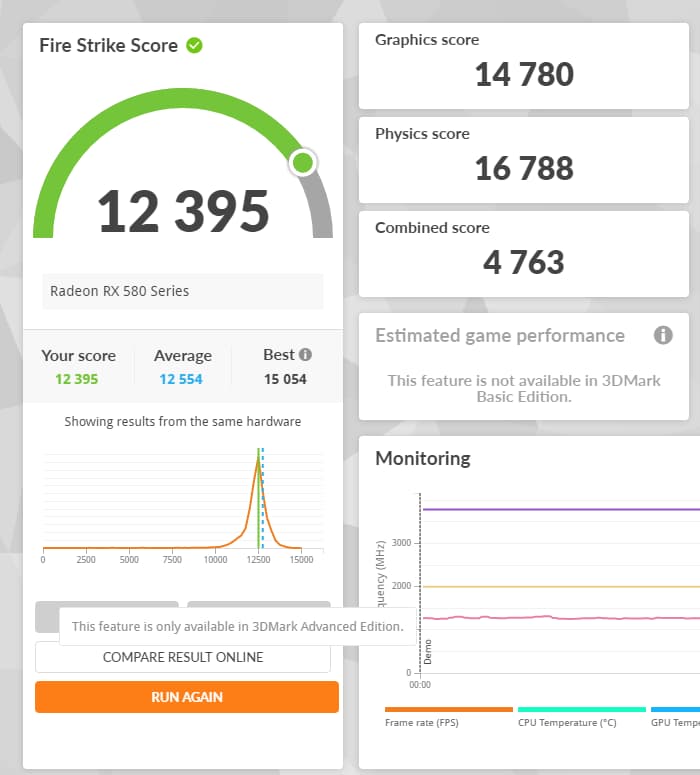
Task: Click Your score value 12 395
Action: (x=77, y=379)
